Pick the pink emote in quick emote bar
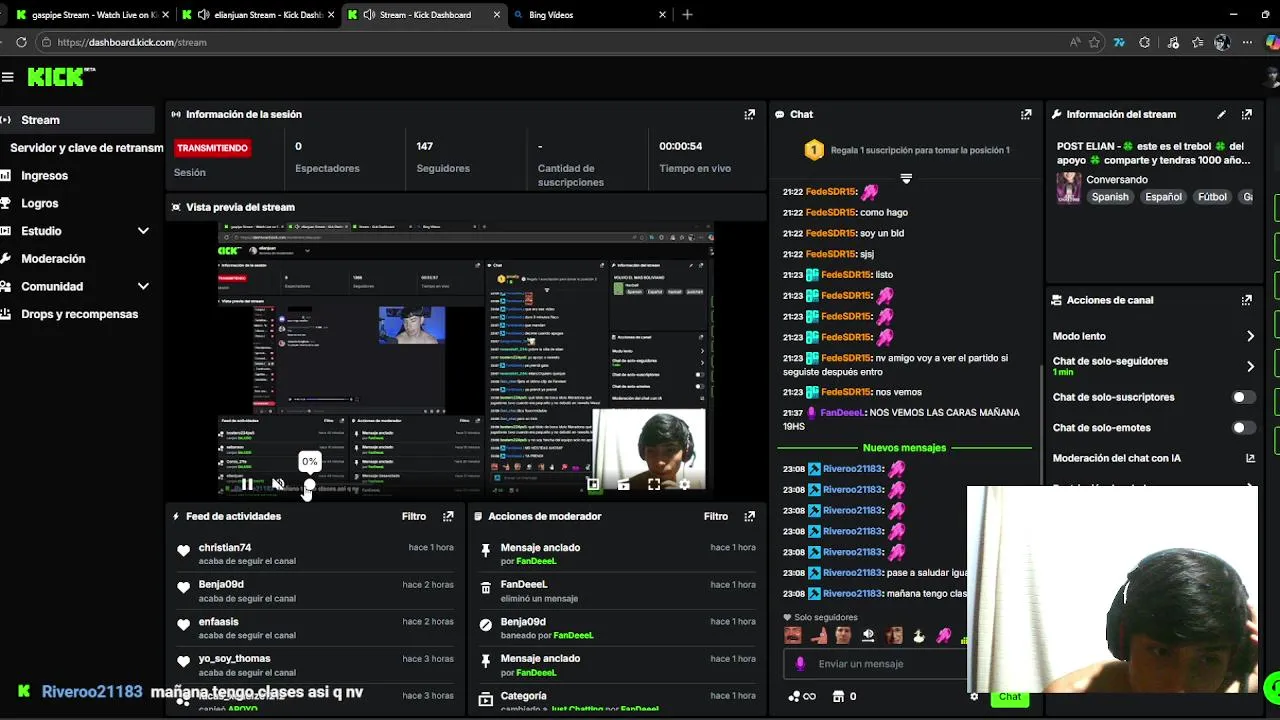The width and height of the screenshot is (1280, 720). (943, 635)
